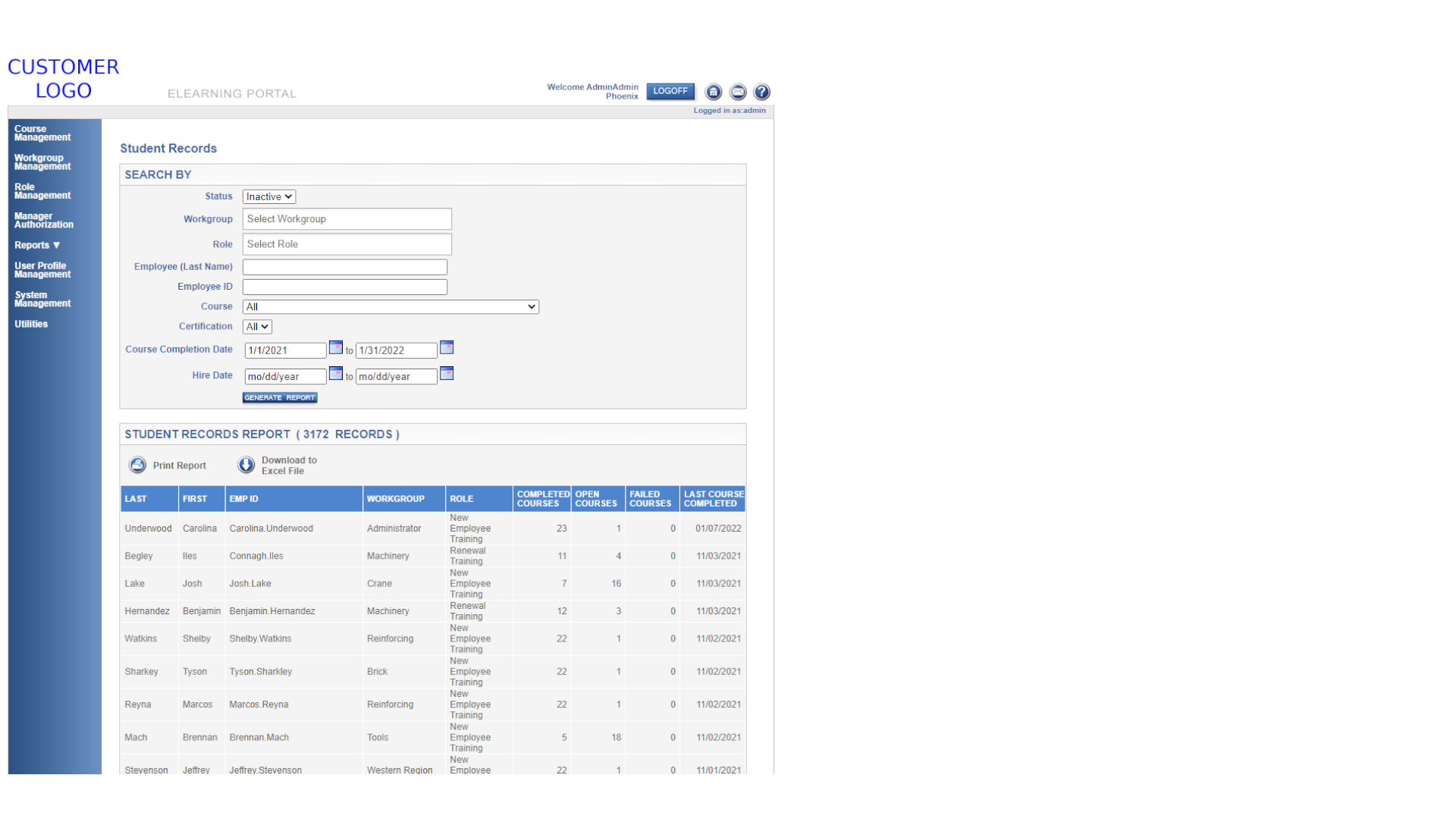Image resolution: width=1456 pixels, height=819 pixels.
Task: Click Brennan.Mach employee ID
Action: (x=259, y=738)
